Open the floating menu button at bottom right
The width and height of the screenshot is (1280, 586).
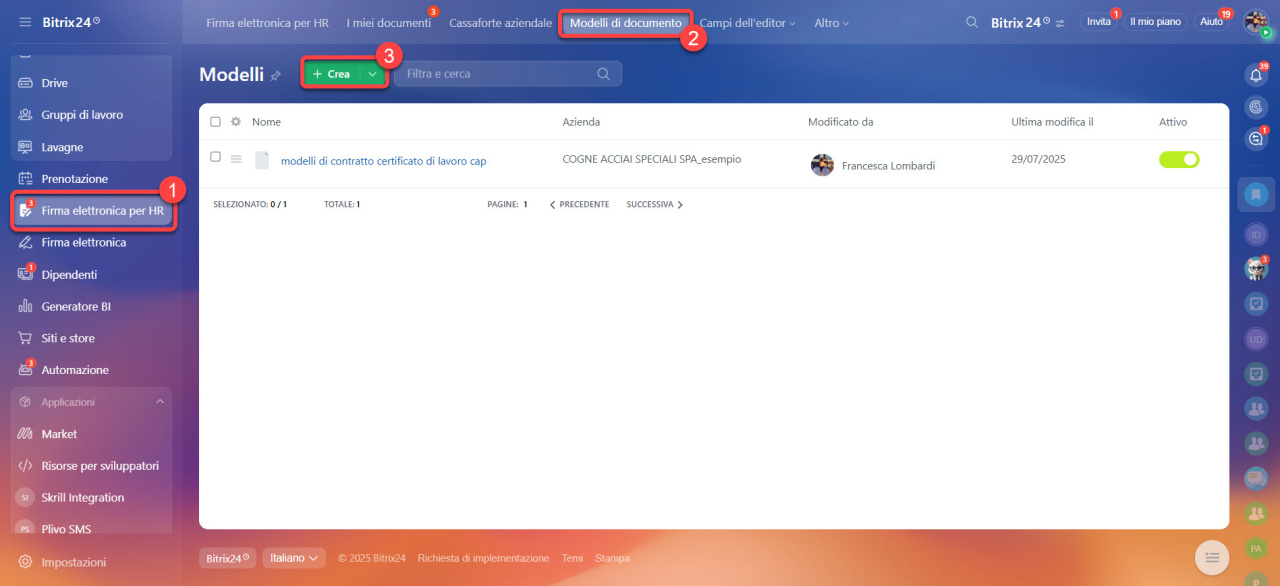pos(1212,557)
